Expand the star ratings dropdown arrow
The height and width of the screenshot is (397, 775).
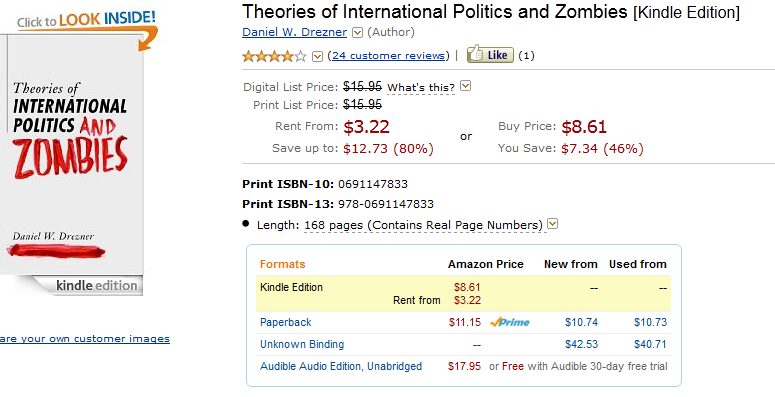click(317, 56)
